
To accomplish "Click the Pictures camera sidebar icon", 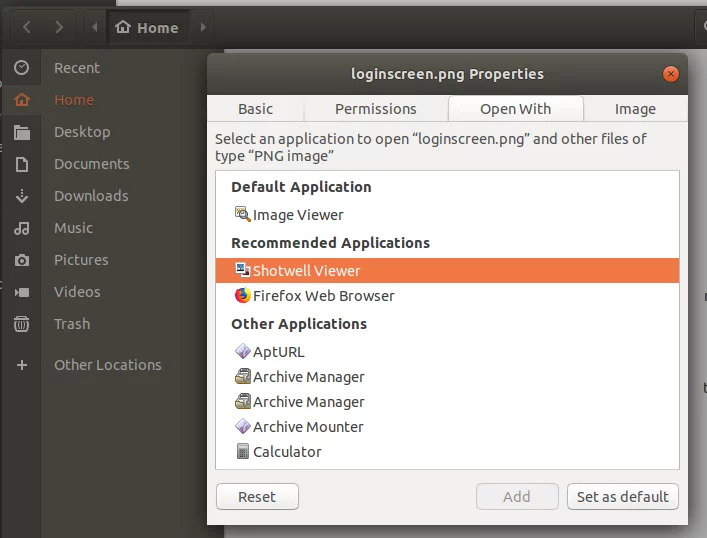I will 22,260.
